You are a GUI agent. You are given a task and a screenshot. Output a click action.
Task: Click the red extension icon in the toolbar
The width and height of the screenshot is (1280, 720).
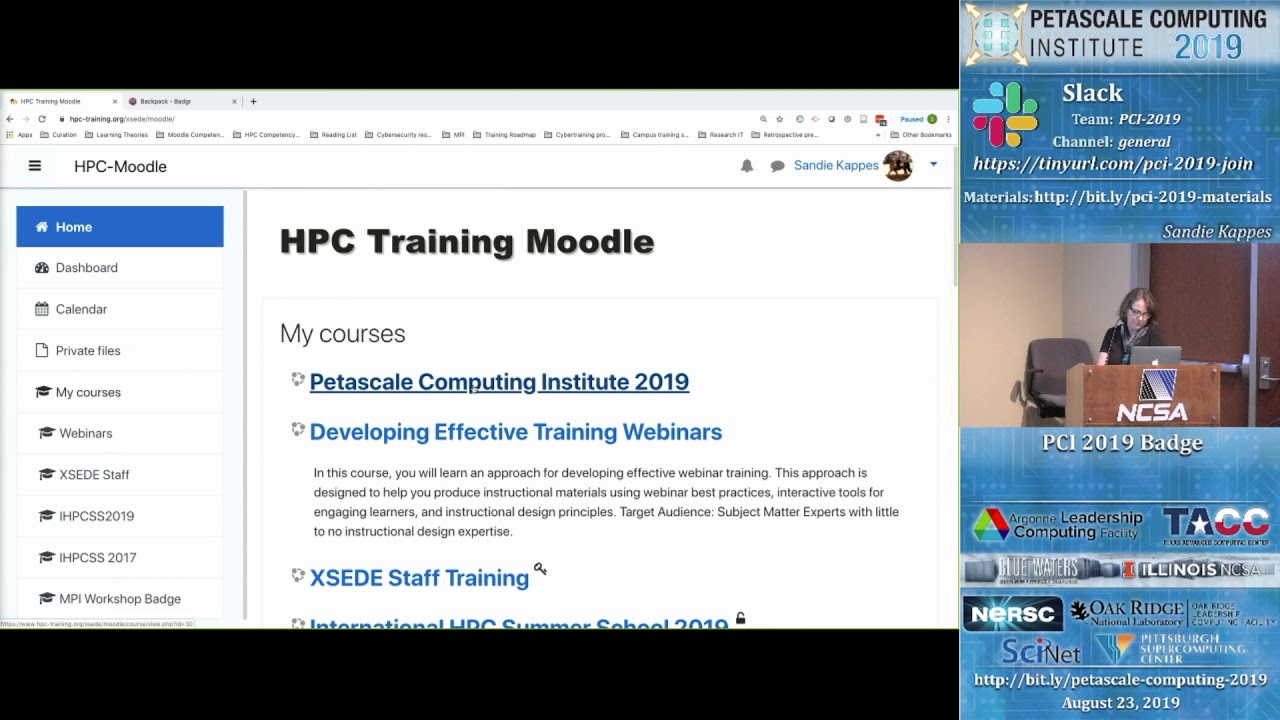point(880,119)
